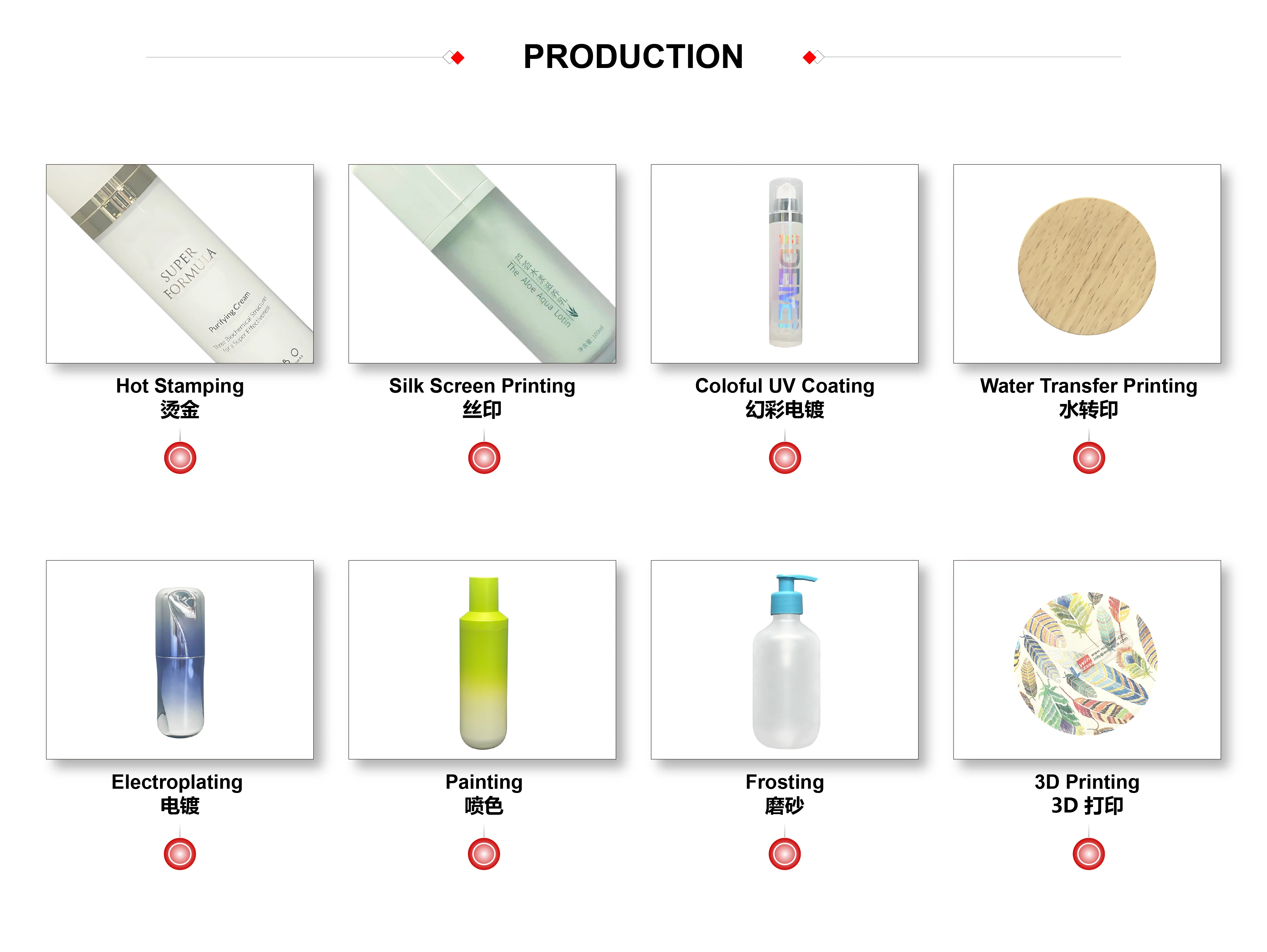Click the red circle under 3D Printing
The height and width of the screenshot is (952, 1267).
click(1088, 853)
